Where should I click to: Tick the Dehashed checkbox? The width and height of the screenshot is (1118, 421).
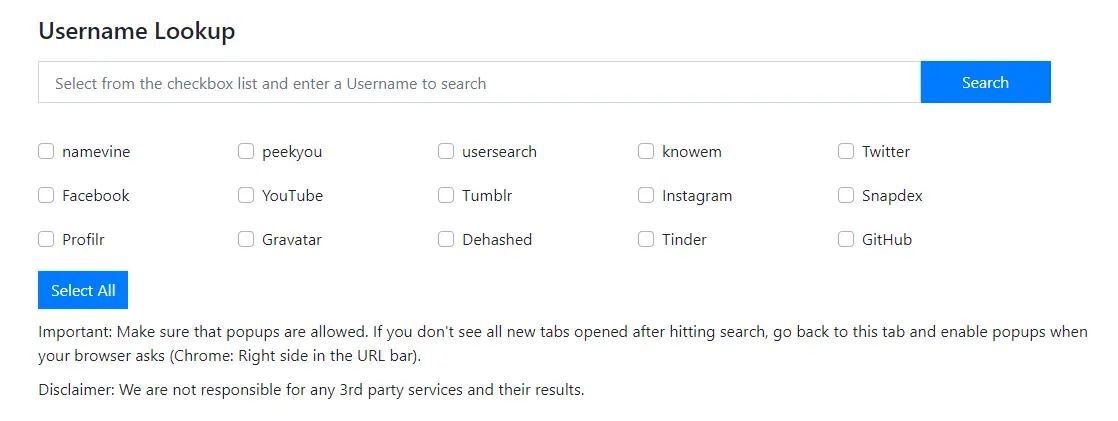(446, 240)
